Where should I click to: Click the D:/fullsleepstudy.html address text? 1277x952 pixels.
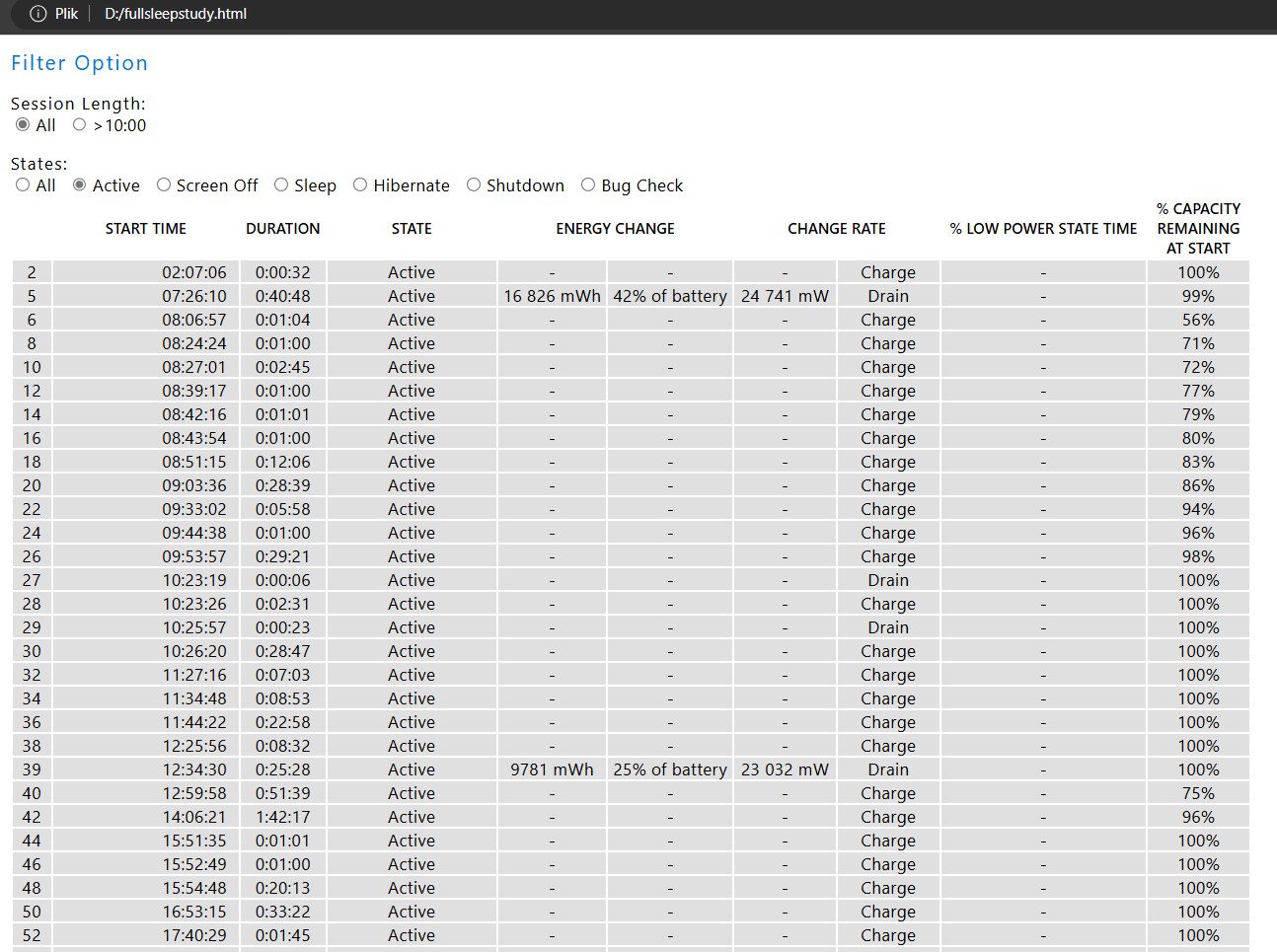[x=176, y=14]
